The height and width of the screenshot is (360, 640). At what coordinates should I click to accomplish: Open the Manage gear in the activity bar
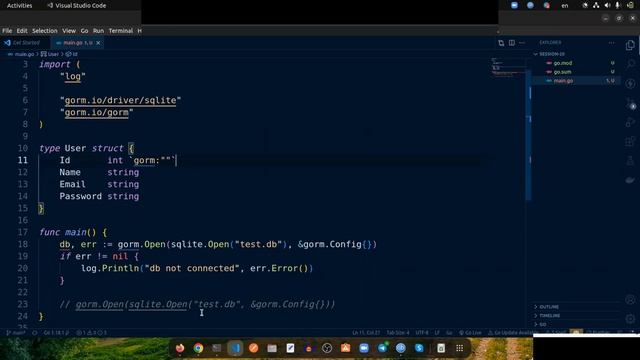[630, 318]
